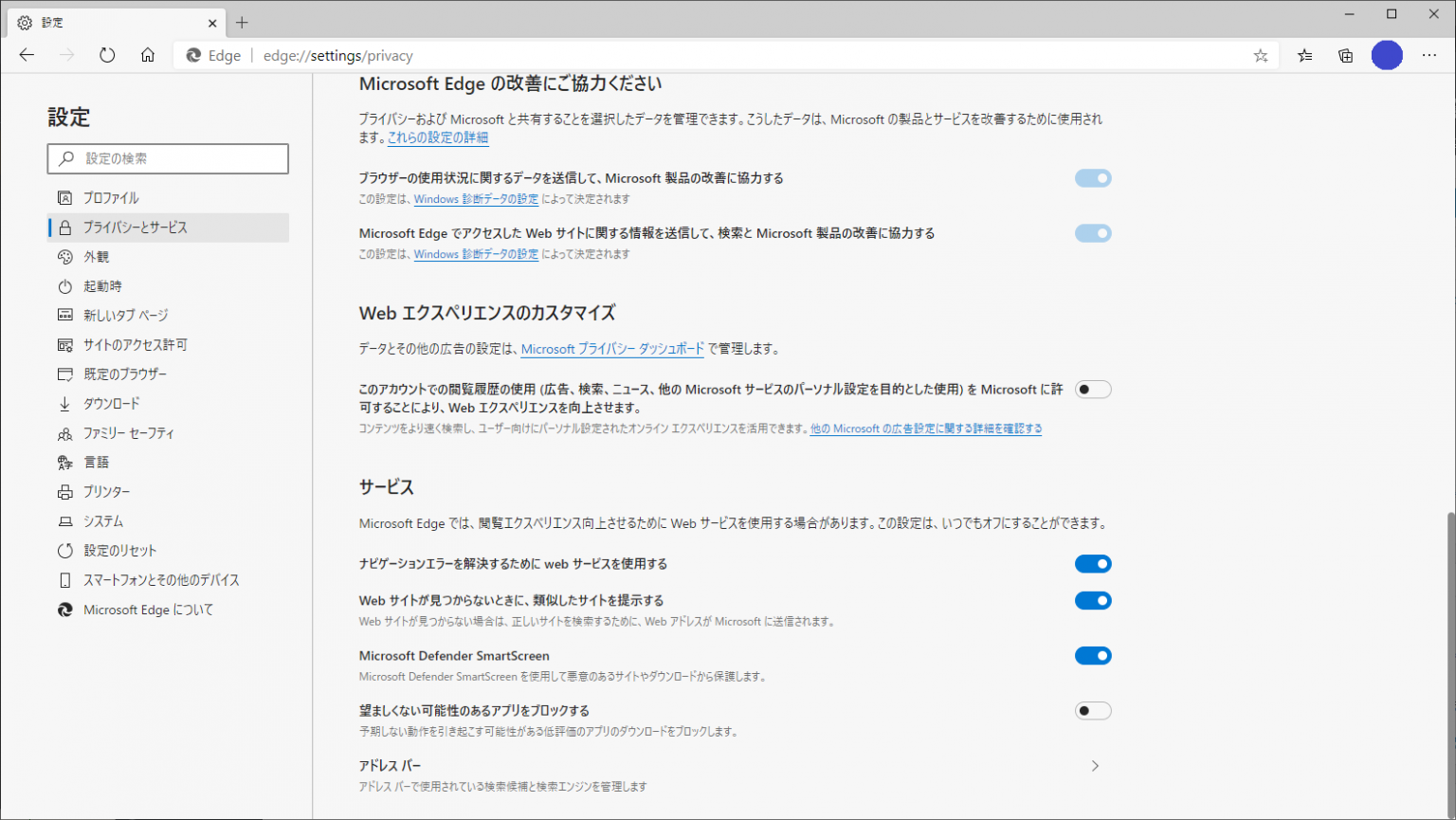1456x820 pixels.
Task: Open the favorites hub icon
Action: [1304, 55]
